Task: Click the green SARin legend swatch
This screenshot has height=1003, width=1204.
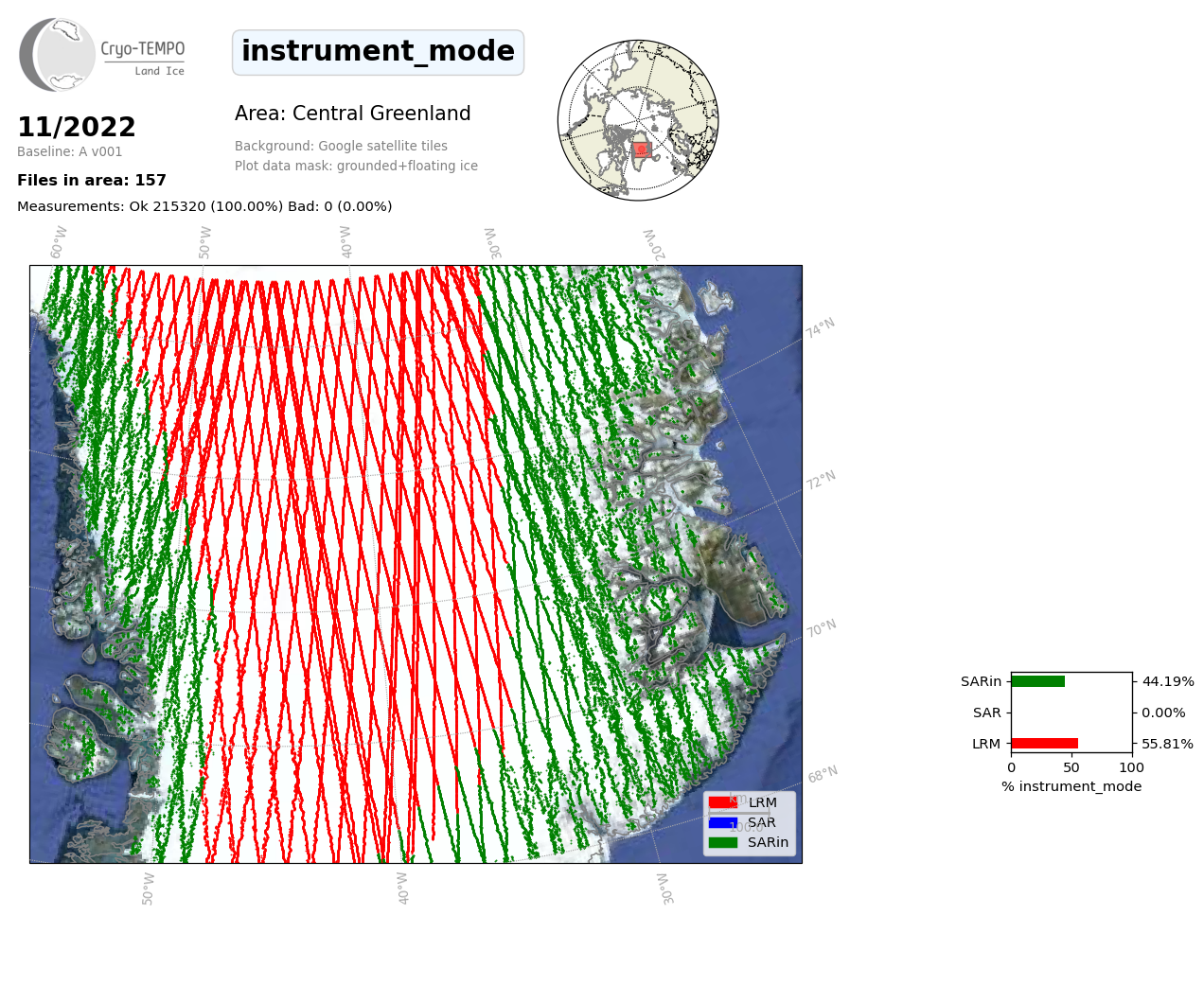Action: [x=722, y=842]
